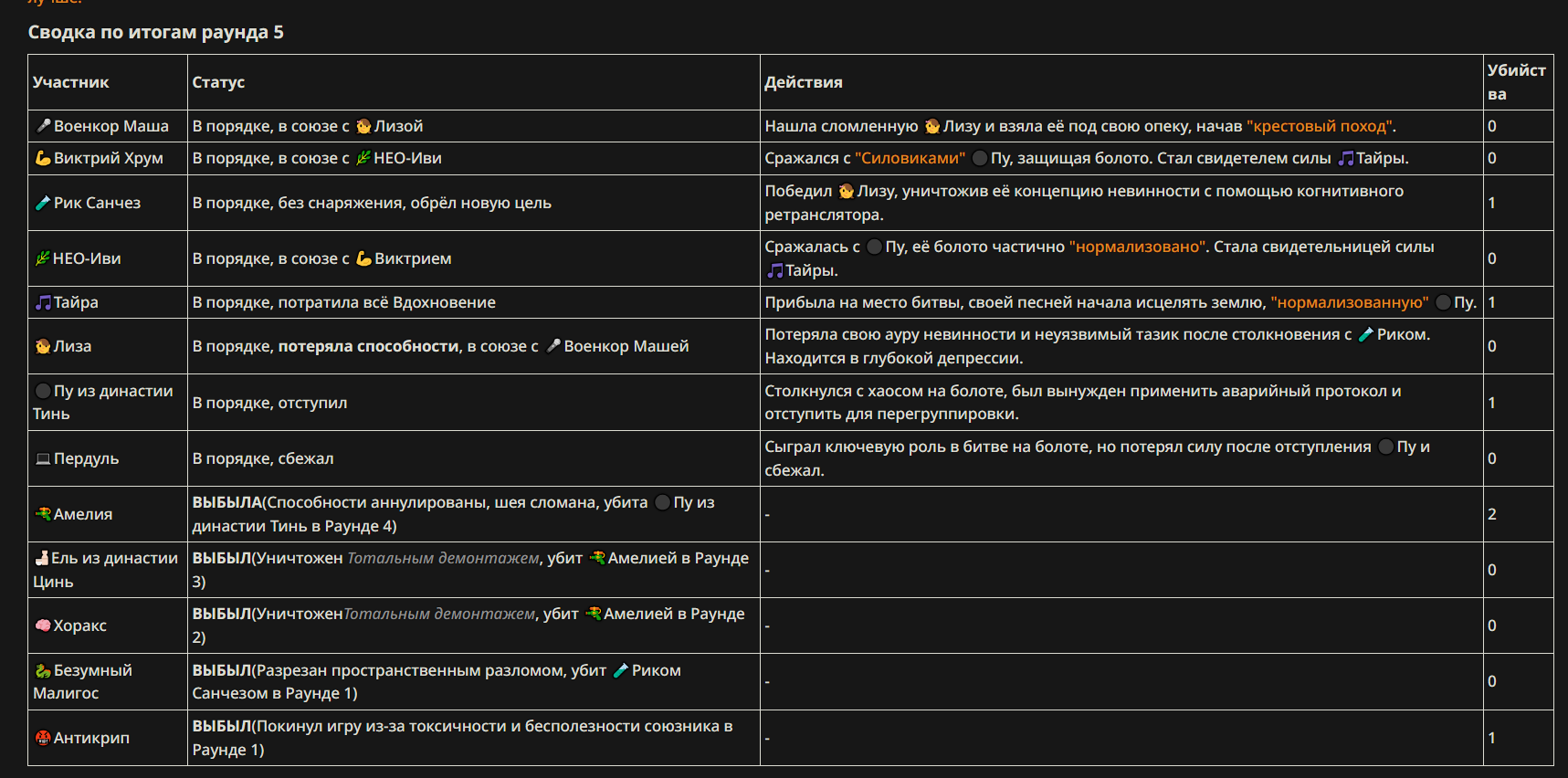Click the icon before Ель из династии Цинь
The image size is (1568, 778).
coord(42,558)
